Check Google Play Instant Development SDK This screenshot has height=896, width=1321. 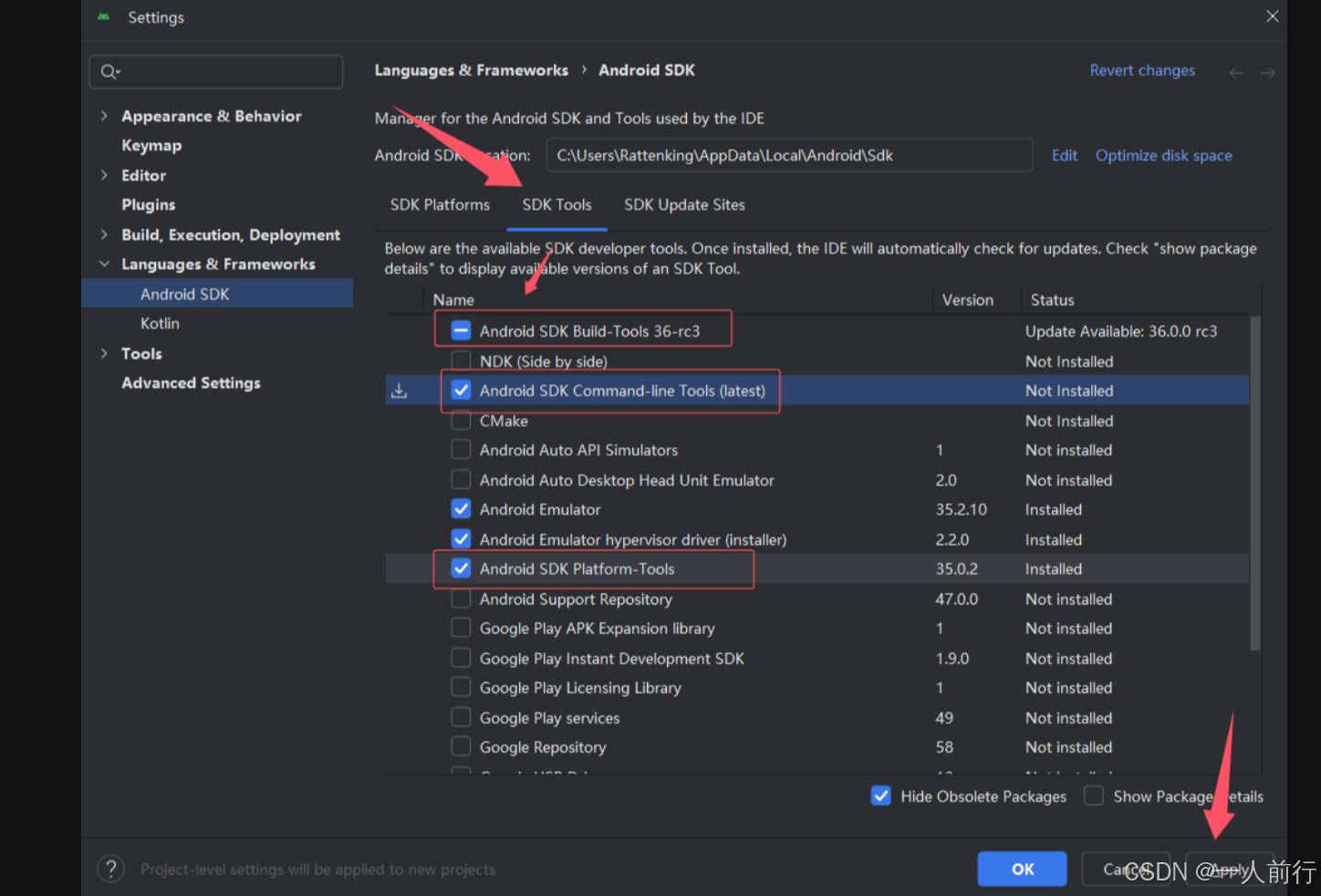(x=461, y=658)
